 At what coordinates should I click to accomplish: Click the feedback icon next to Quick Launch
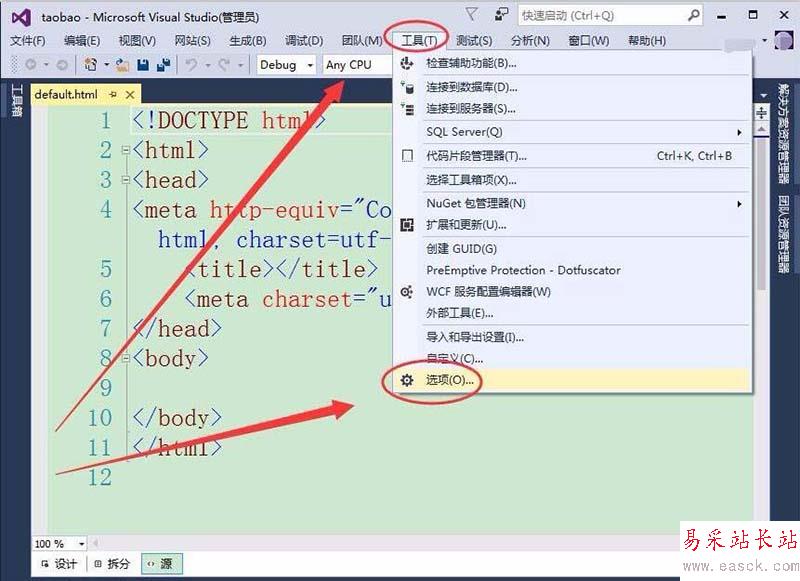pos(502,15)
